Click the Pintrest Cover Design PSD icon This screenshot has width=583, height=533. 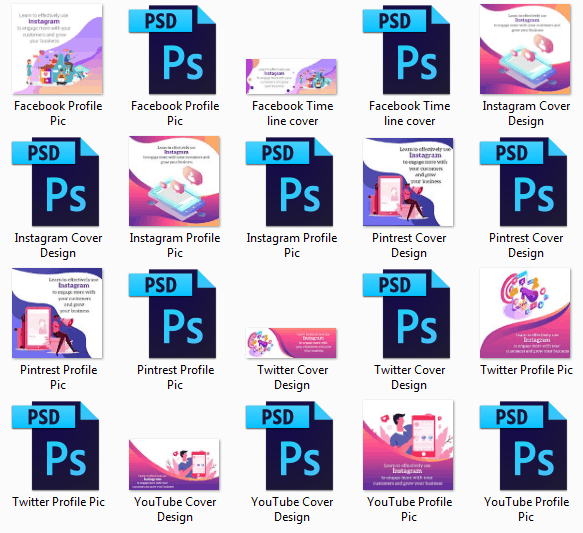coord(524,181)
